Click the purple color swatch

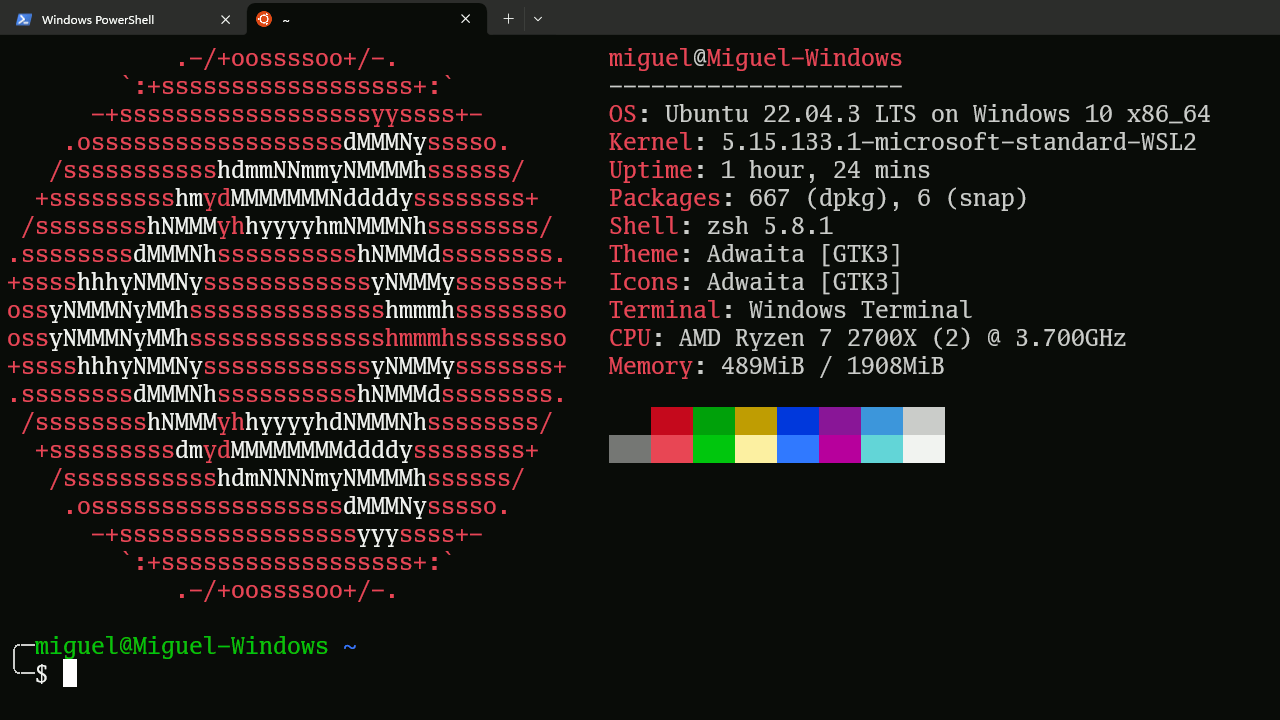(x=840, y=420)
